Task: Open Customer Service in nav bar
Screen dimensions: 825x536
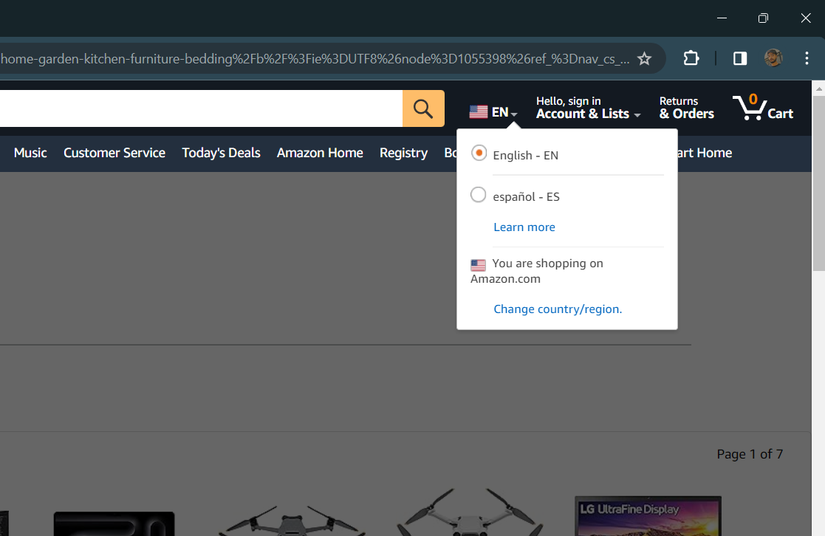Action: tap(114, 153)
